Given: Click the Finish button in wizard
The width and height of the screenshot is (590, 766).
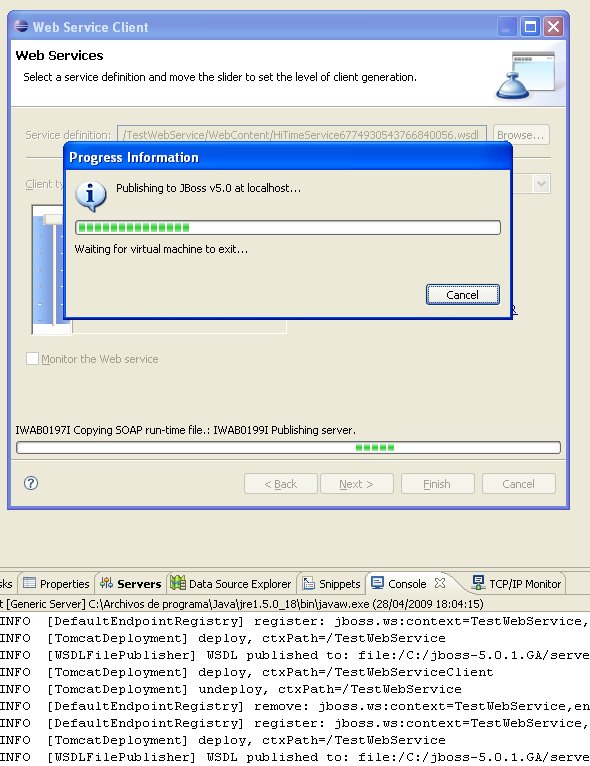Looking at the screenshot, I should coord(437,484).
